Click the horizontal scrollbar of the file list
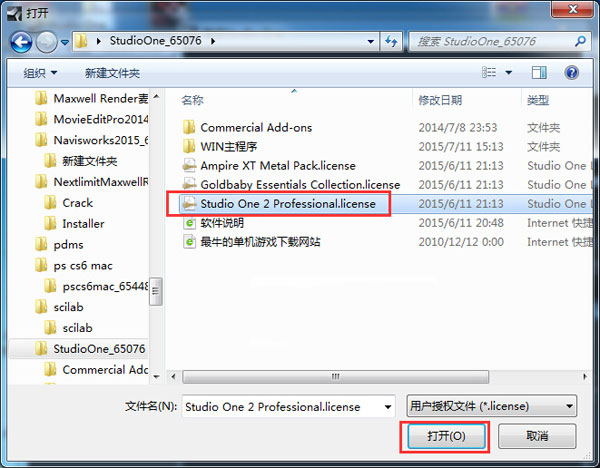Image resolution: width=600 pixels, height=468 pixels. (335, 377)
